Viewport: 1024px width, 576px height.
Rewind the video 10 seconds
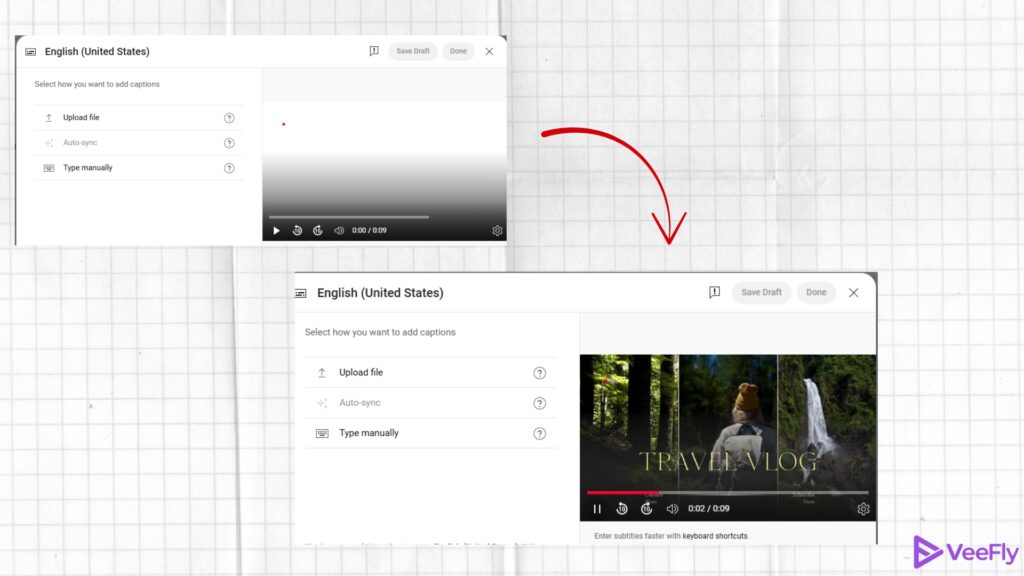621,508
